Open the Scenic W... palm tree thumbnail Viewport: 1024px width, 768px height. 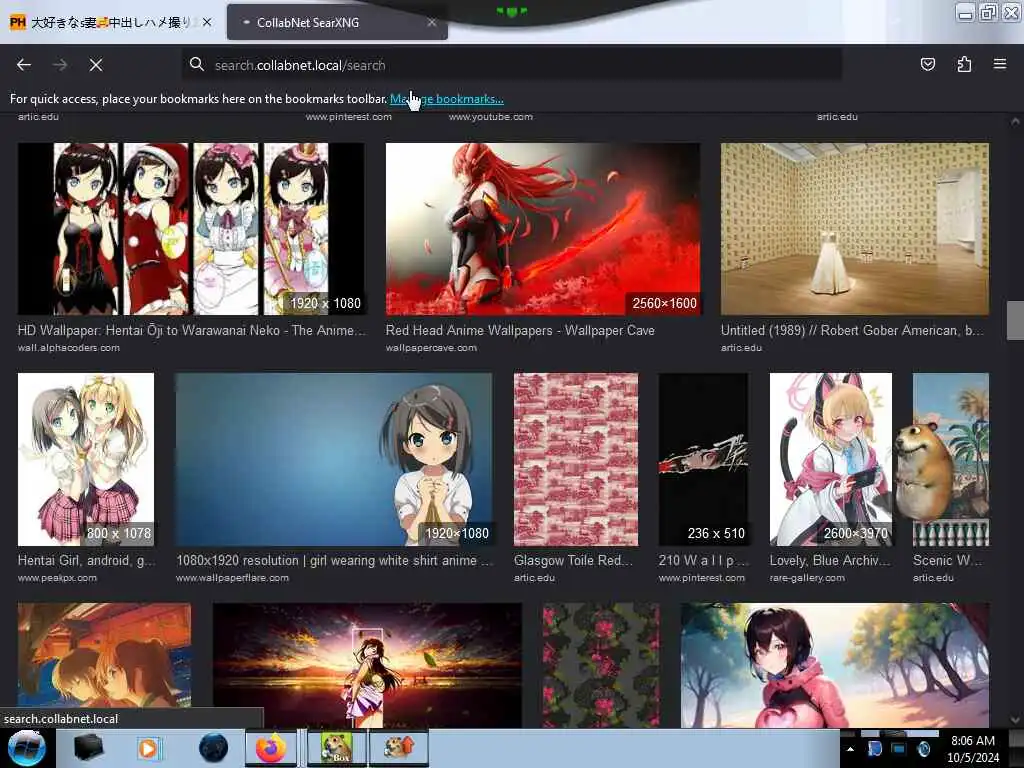click(951, 459)
